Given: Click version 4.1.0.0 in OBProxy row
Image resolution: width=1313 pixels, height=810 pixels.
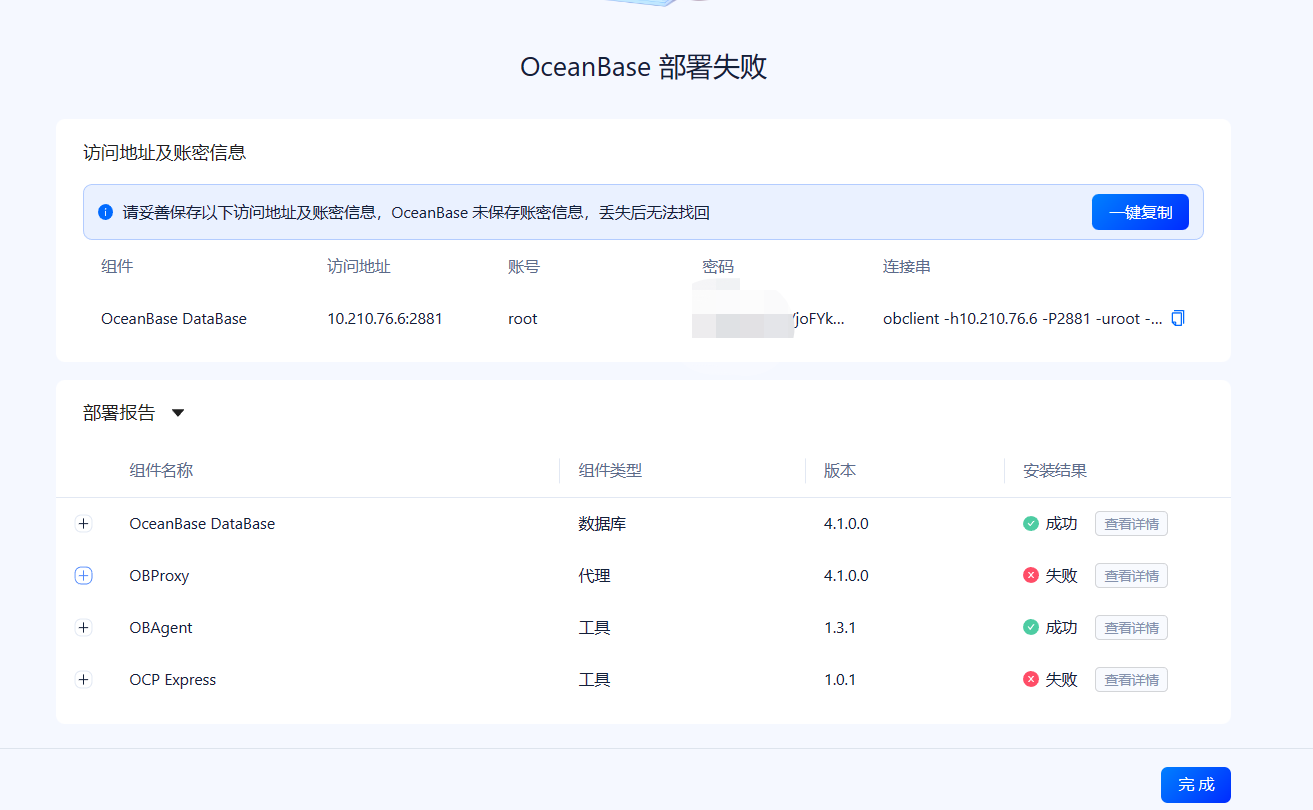Looking at the screenshot, I should [846, 576].
